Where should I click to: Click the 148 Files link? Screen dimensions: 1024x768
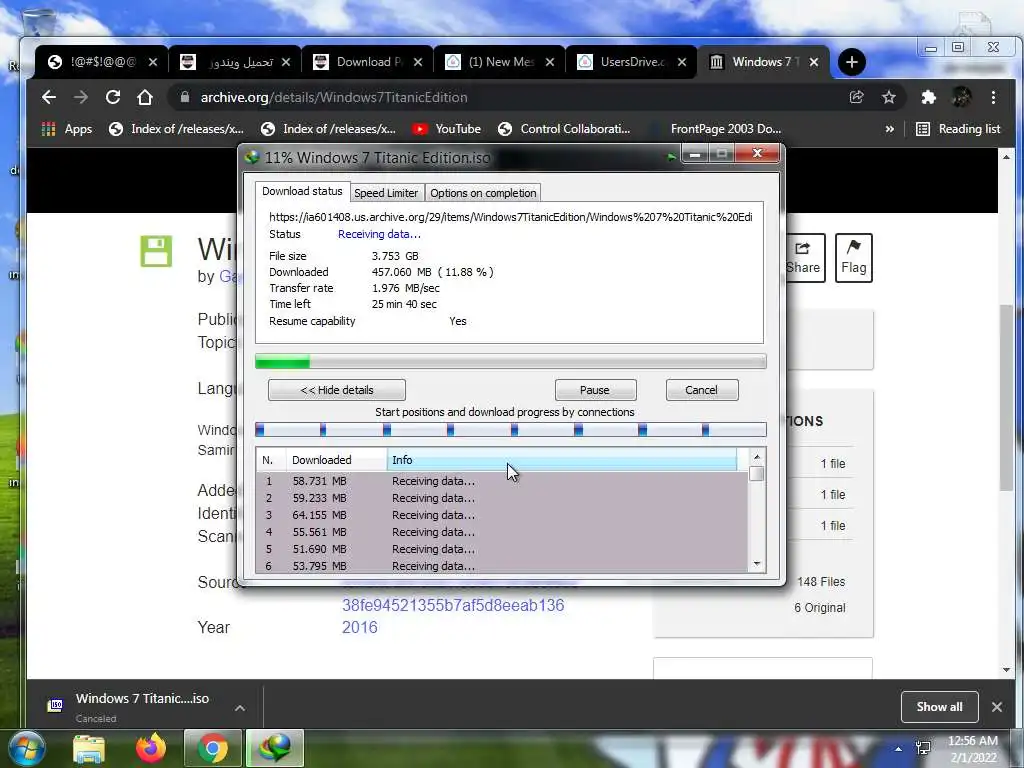(821, 582)
